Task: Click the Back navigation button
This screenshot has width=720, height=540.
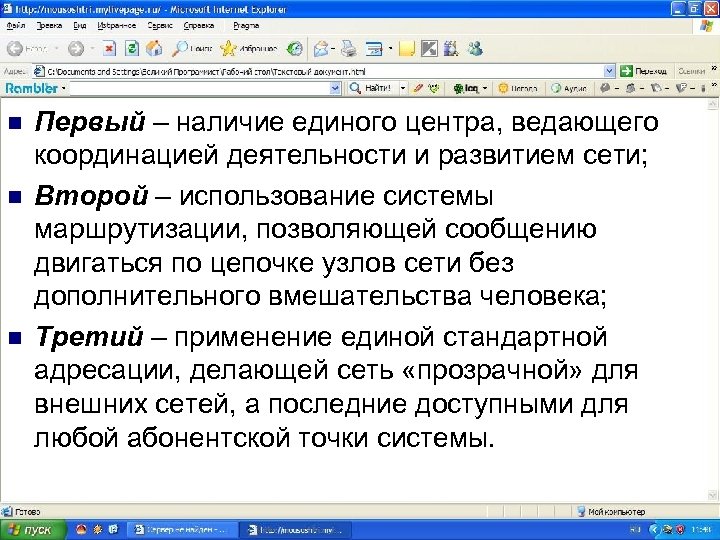Action: [x=27, y=48]
